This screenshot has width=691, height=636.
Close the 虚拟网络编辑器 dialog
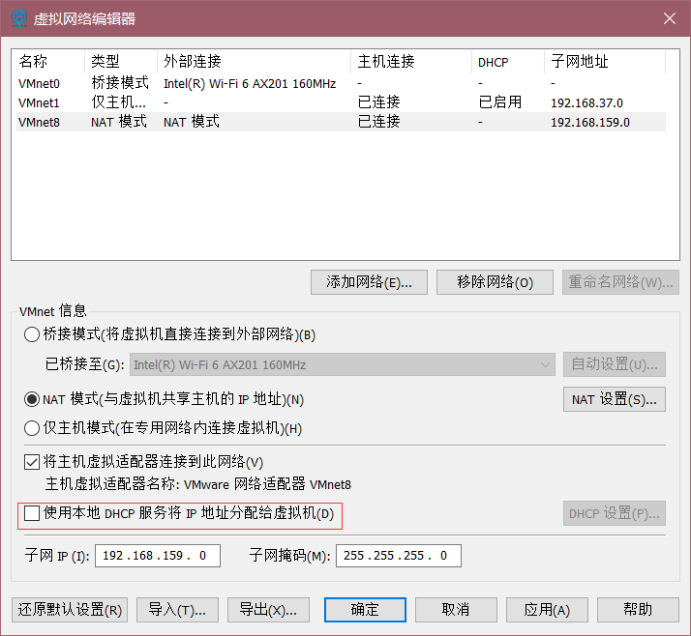coord(669,19)
